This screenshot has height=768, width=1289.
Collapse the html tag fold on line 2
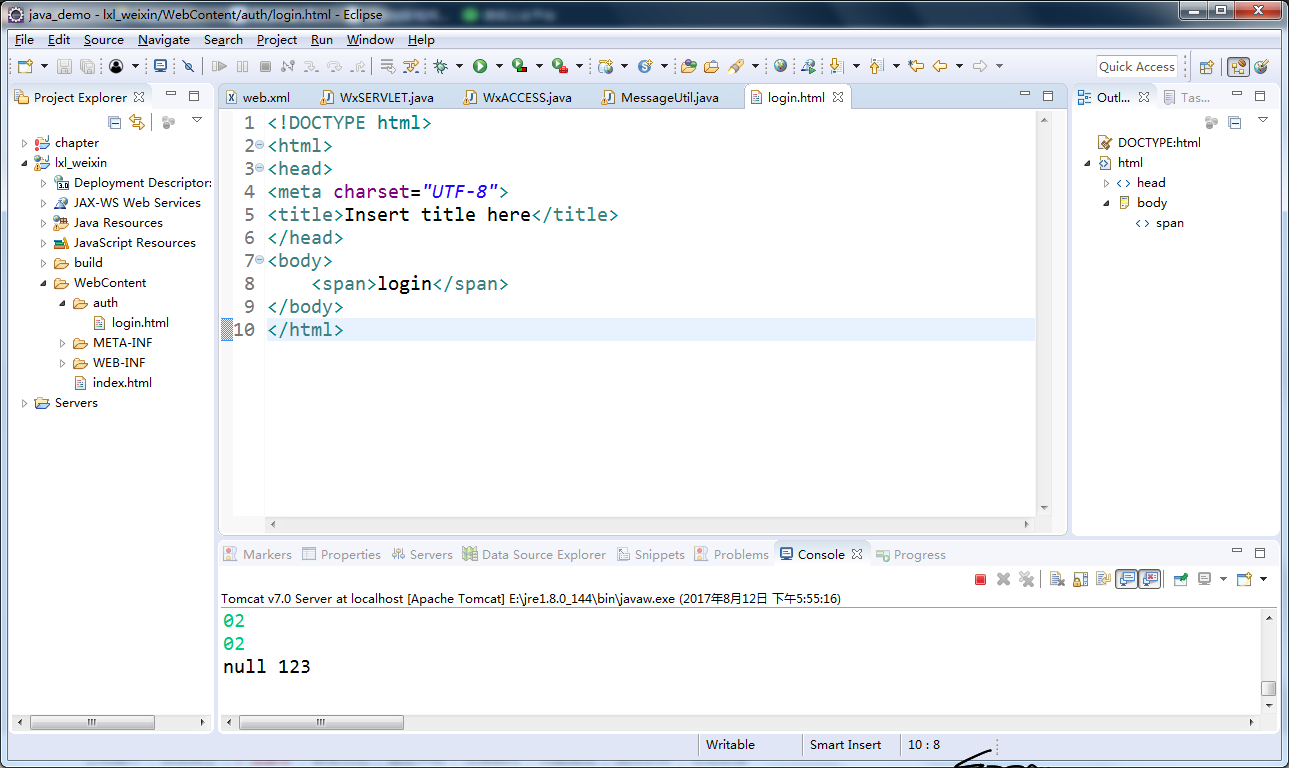coord(259,145)
